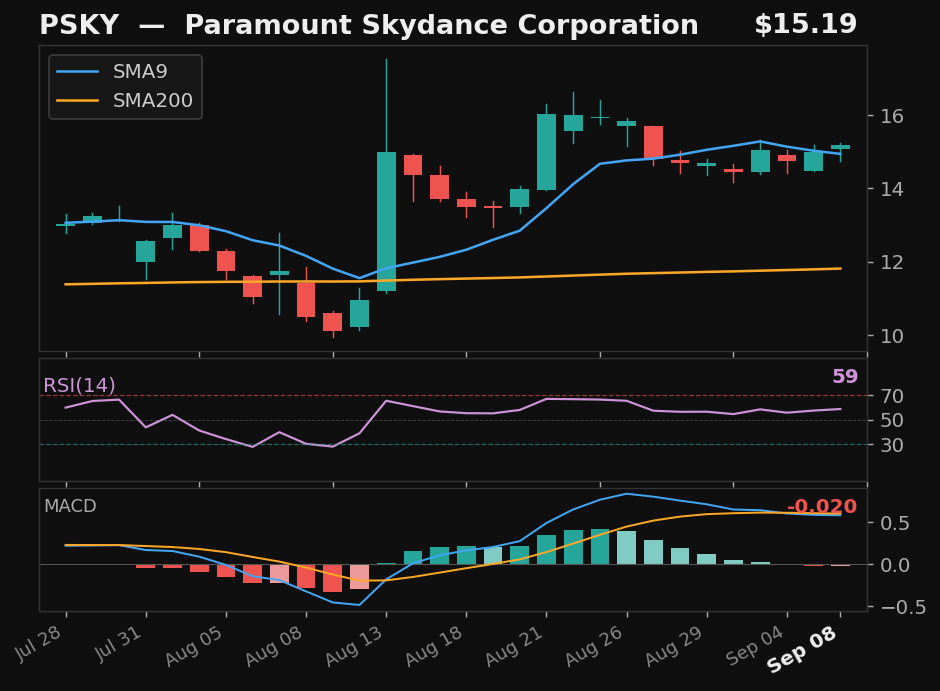Select the Aug 26 date label
Image resolution: width=940 pixels, height=691 pixels.
tap(595, 646)
